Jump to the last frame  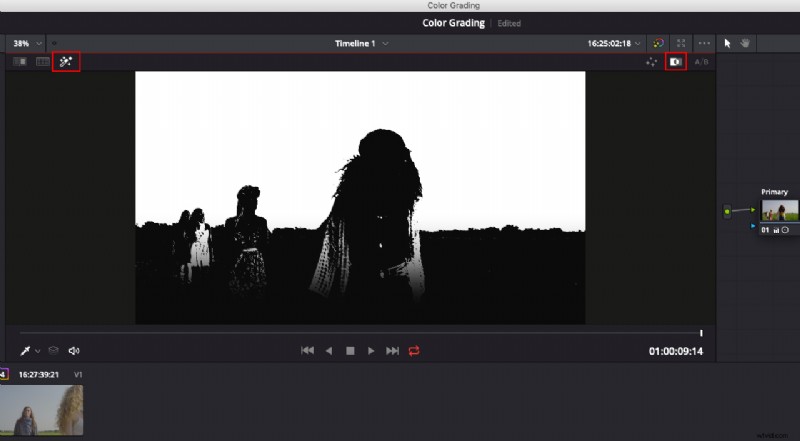[x=392, y=351]
